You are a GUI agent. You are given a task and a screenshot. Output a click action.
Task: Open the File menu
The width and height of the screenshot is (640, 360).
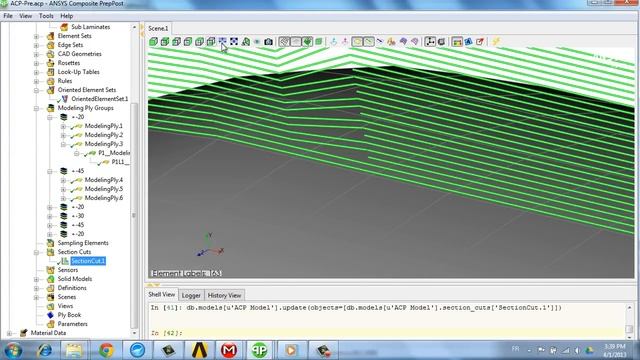[x=8, y=16]
